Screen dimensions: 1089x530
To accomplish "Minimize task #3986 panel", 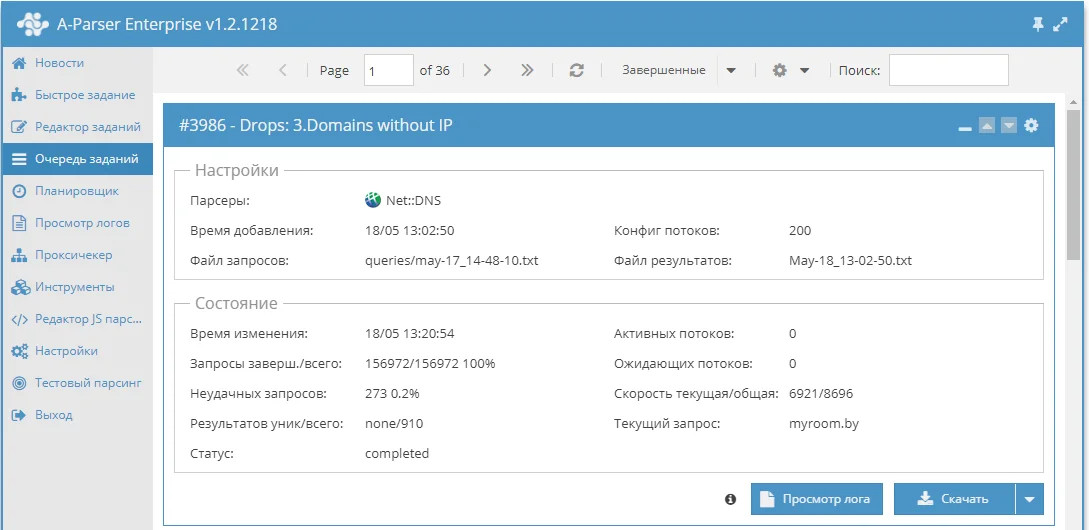I will [x=965, y=126].
